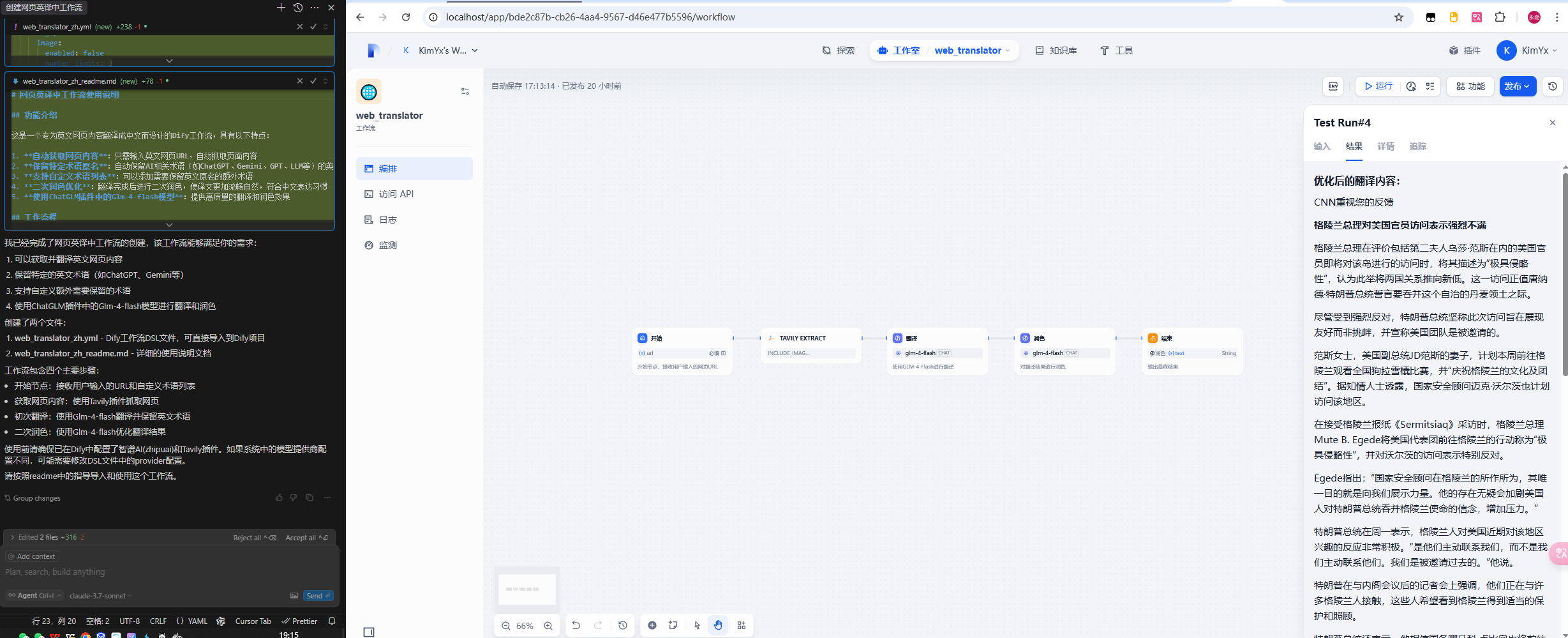Viewport: 1568px width, 638px height.
Task: Click the run history clock icon beside 运行
Action: pos(1411,86)
